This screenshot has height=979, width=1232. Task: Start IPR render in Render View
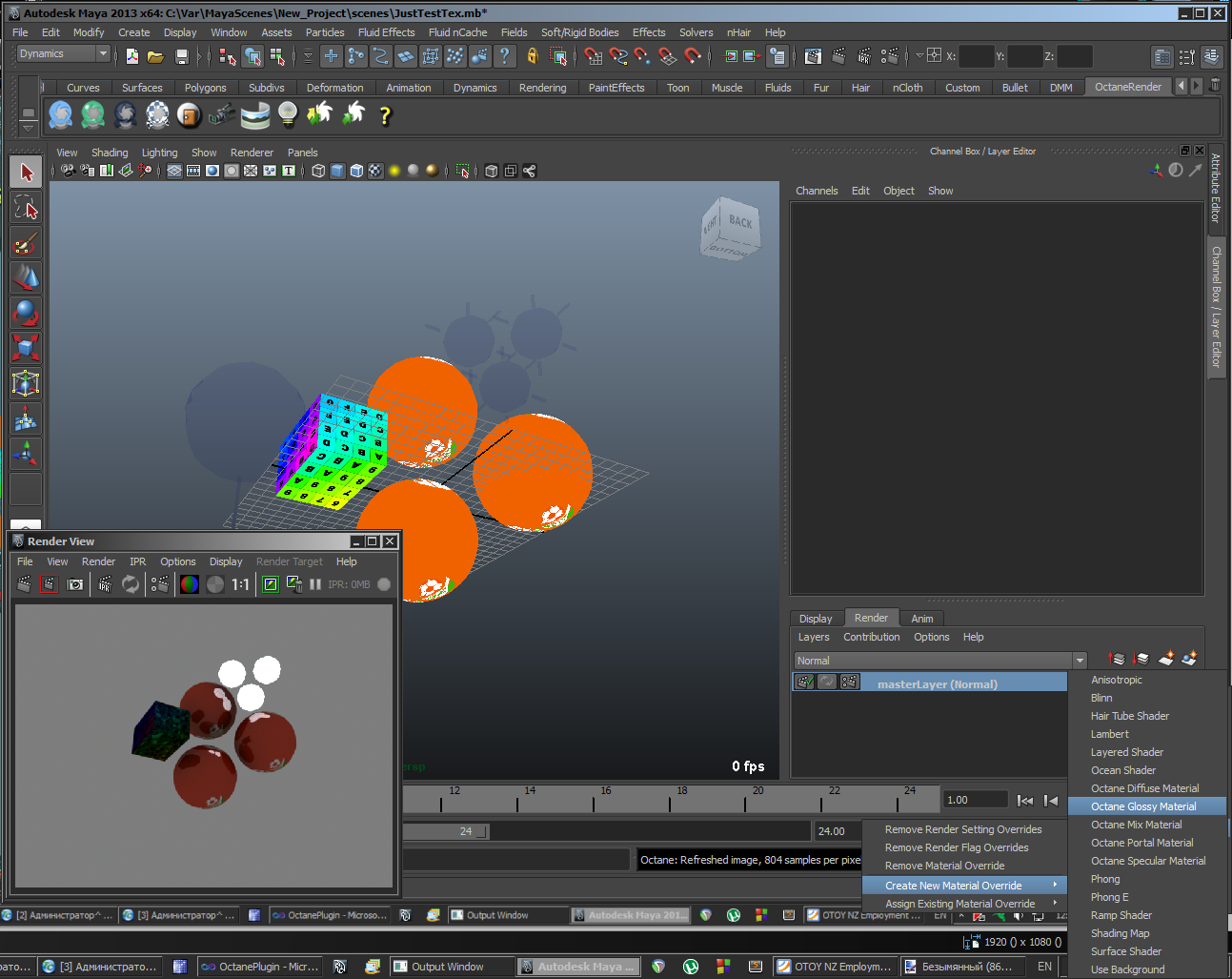[x=105, y=584]
